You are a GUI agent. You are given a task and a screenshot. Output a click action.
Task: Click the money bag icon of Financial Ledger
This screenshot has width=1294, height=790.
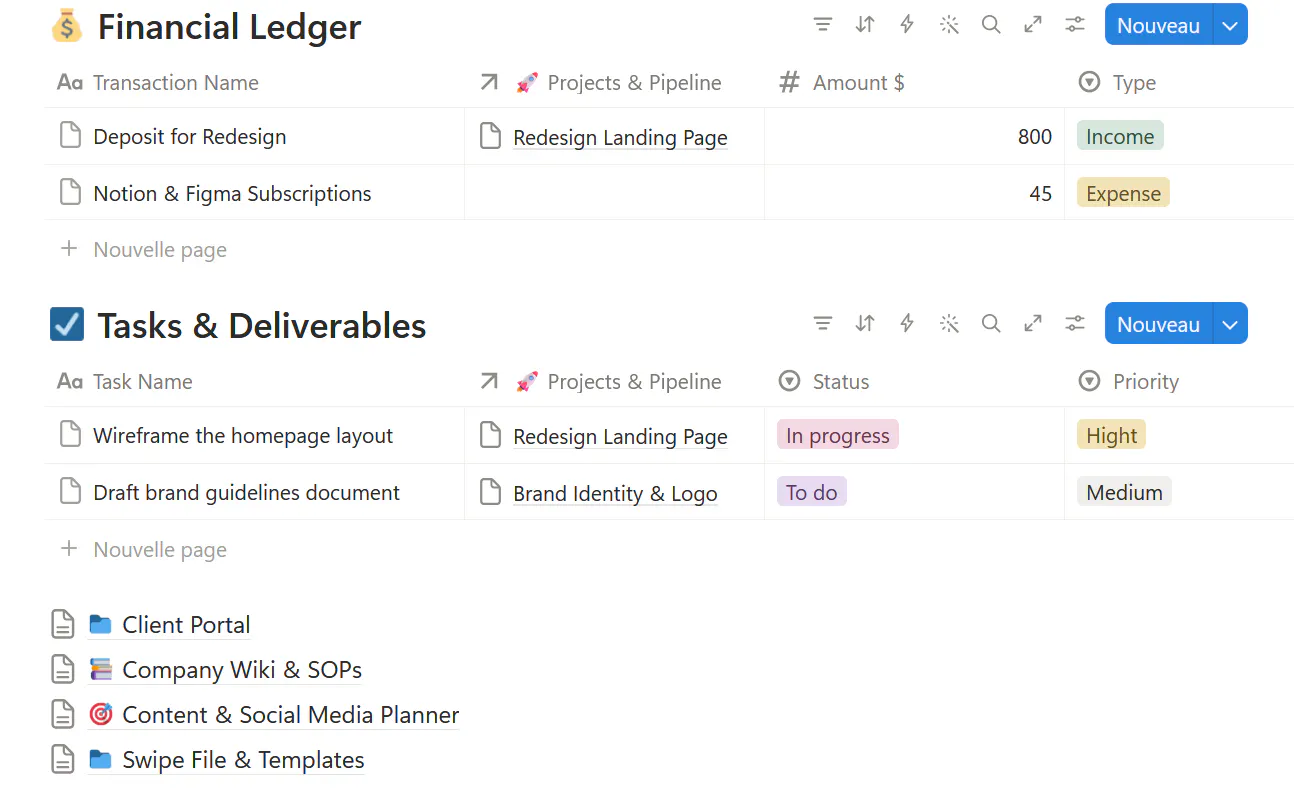67,26
